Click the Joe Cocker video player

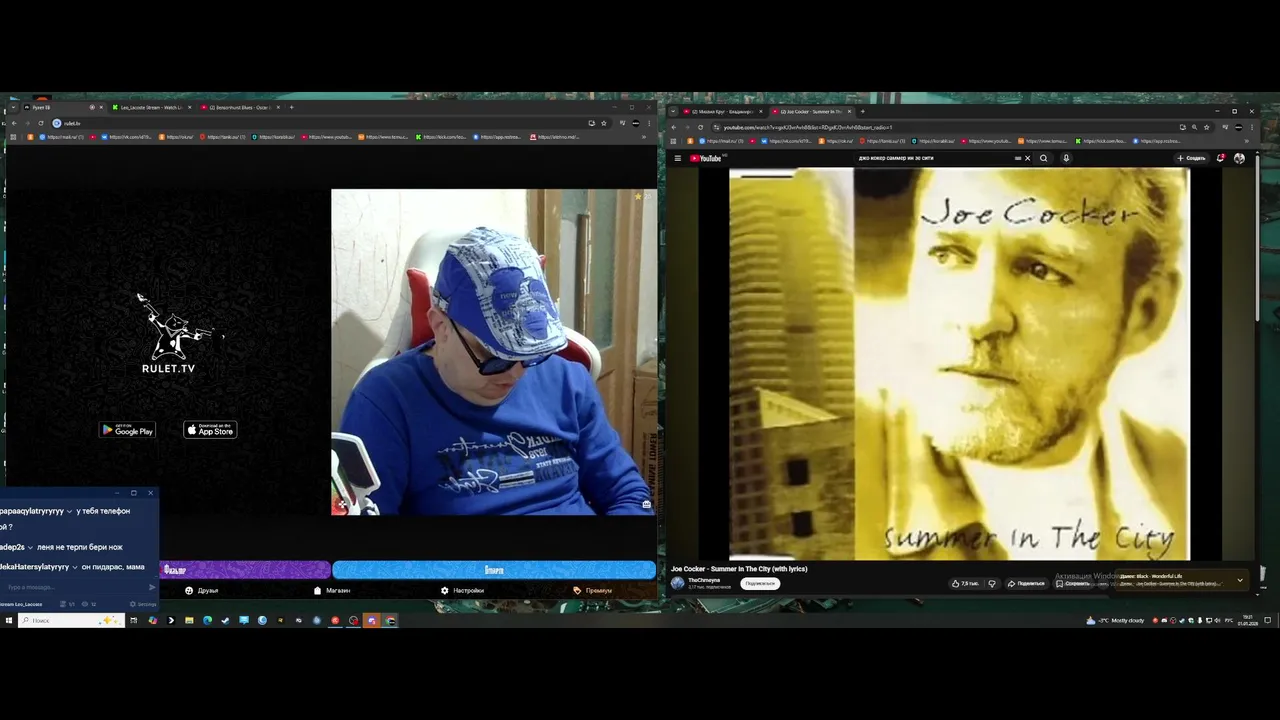959,364
